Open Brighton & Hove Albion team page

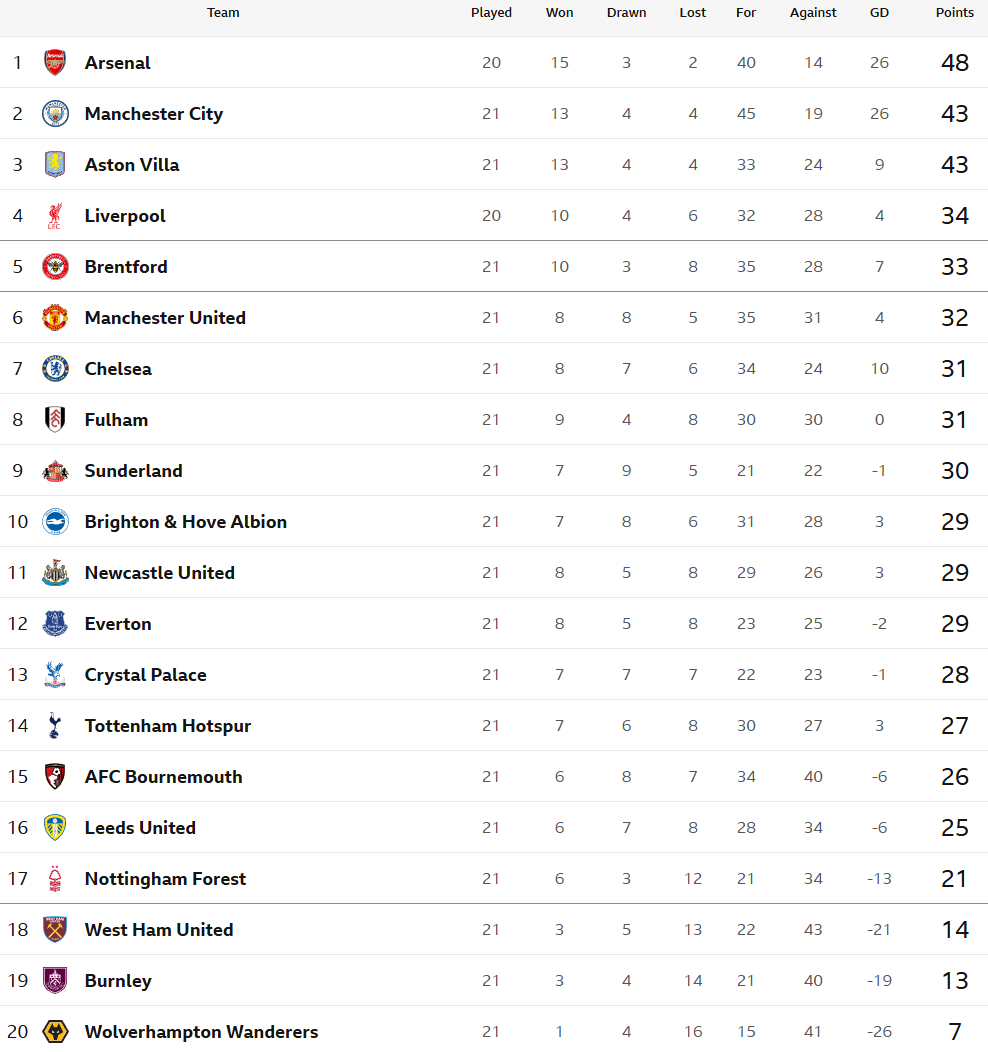[x=186, y=522]
